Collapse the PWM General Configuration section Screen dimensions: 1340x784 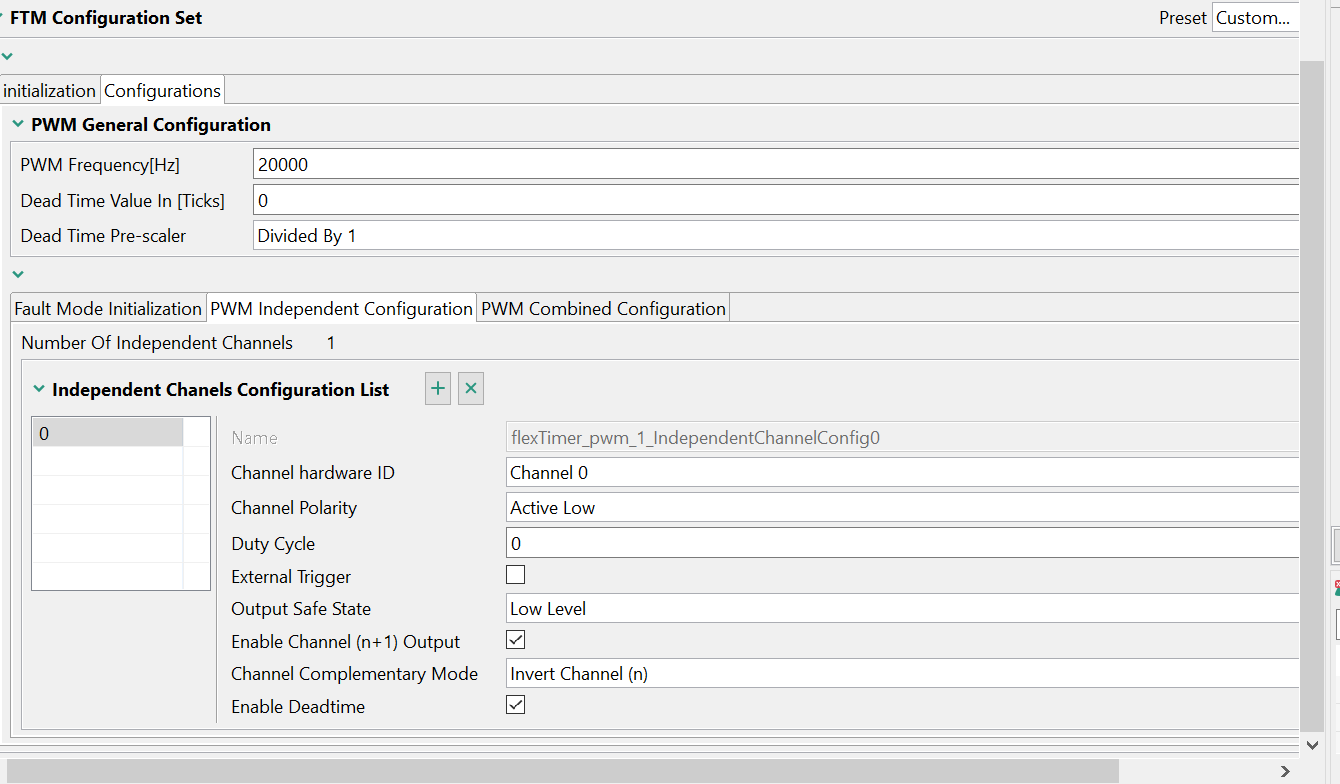[17, 124]
